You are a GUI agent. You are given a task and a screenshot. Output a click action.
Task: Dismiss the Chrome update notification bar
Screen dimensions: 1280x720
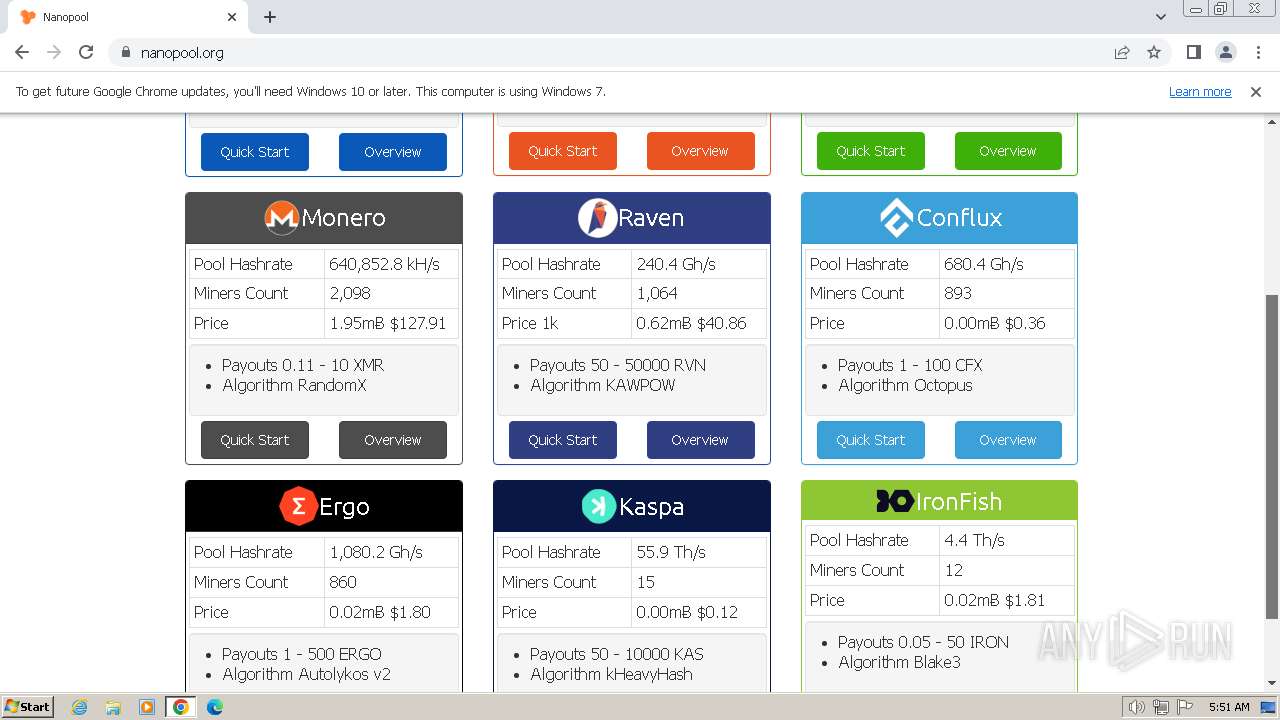tap(1256, 92)
